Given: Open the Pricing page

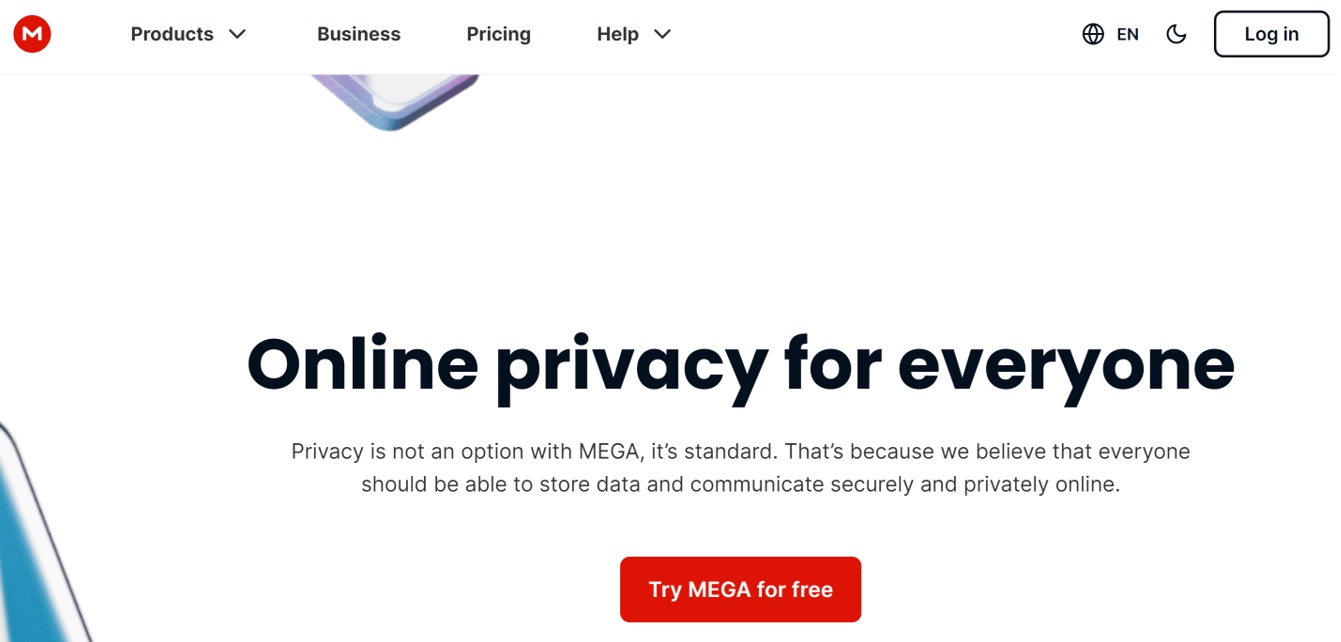Looking at the screenshot, I should (x=499, y=34).
